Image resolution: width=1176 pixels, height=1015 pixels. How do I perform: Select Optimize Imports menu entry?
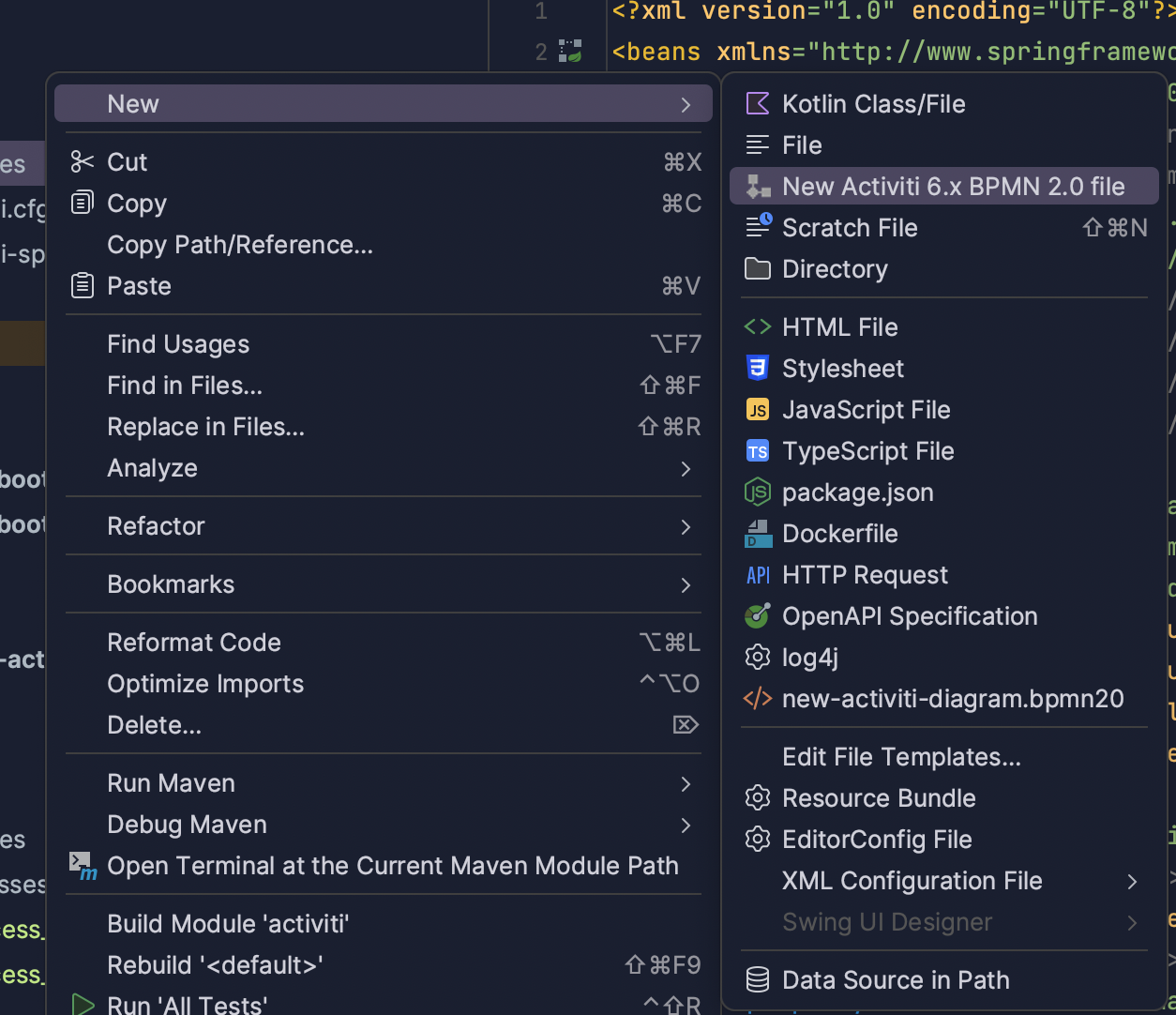(x=384, y=684)
